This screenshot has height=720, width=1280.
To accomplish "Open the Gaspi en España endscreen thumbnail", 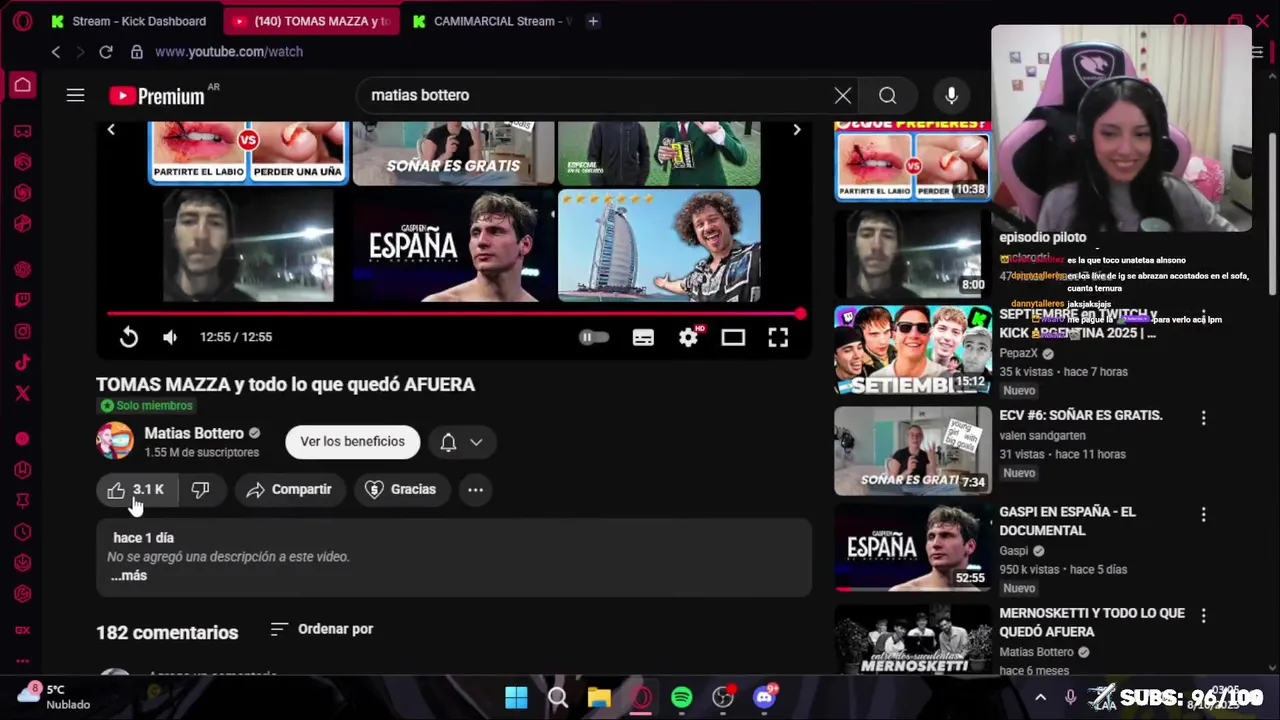I will point(453,246).
